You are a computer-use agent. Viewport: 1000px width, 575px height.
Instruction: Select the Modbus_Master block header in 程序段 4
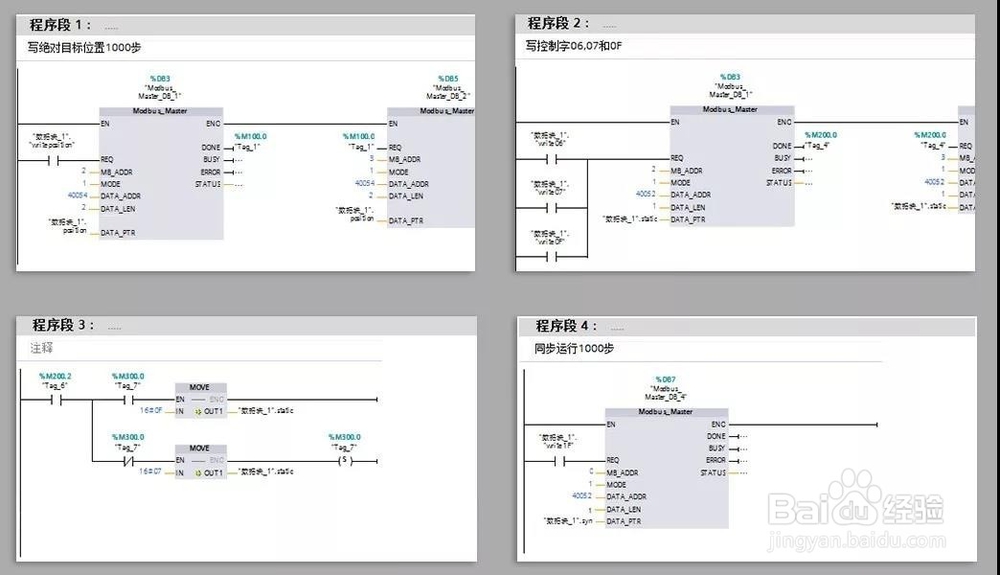pos(666,412)
